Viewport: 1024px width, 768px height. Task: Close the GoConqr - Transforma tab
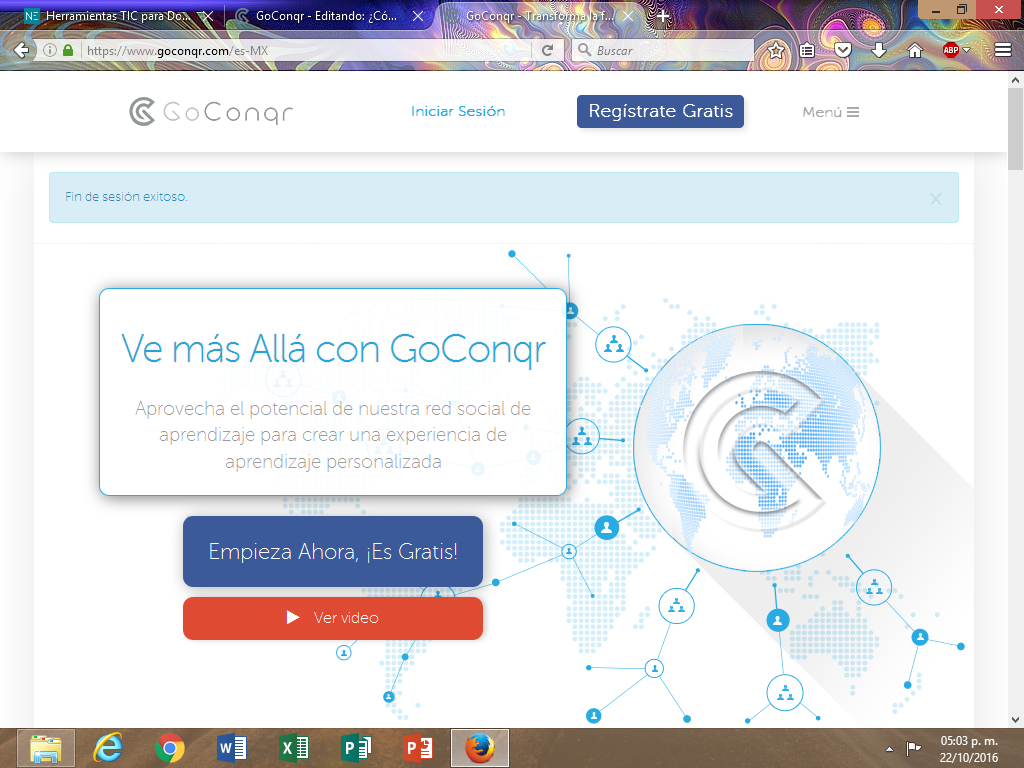tap(628, 16)
